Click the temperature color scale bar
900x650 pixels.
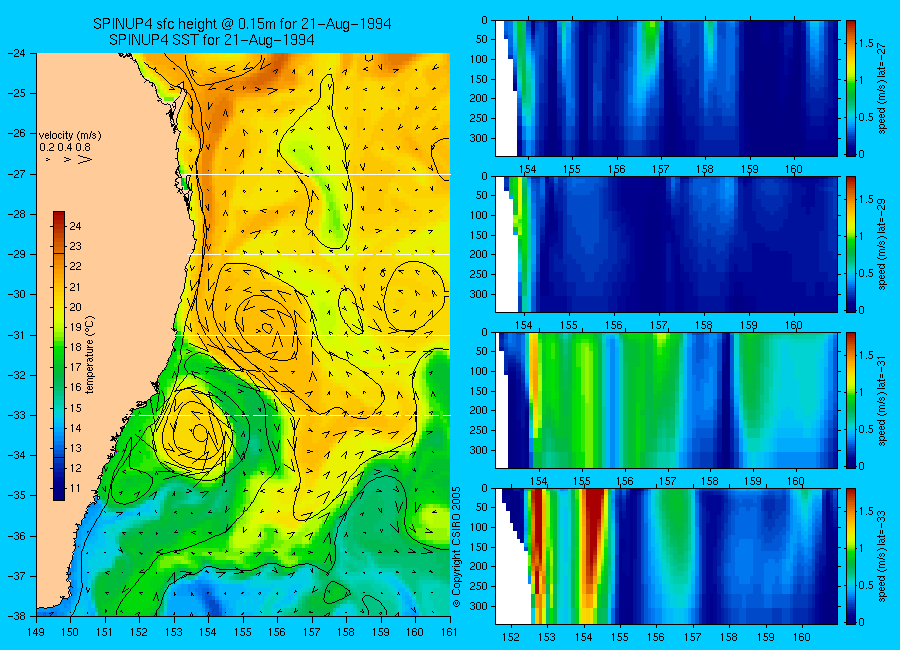(59, 356)
